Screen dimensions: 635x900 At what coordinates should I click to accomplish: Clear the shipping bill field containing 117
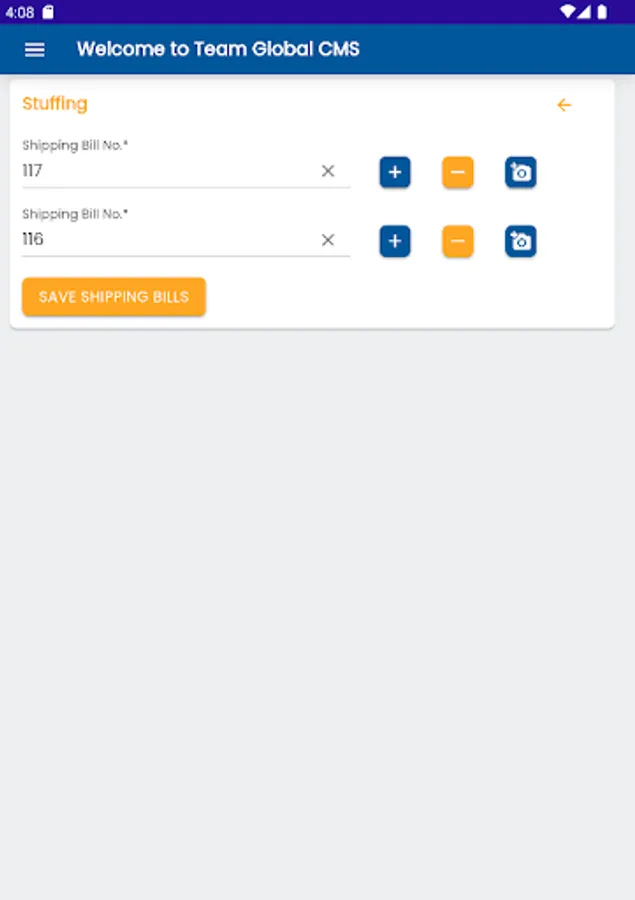(x=327, y=171)
